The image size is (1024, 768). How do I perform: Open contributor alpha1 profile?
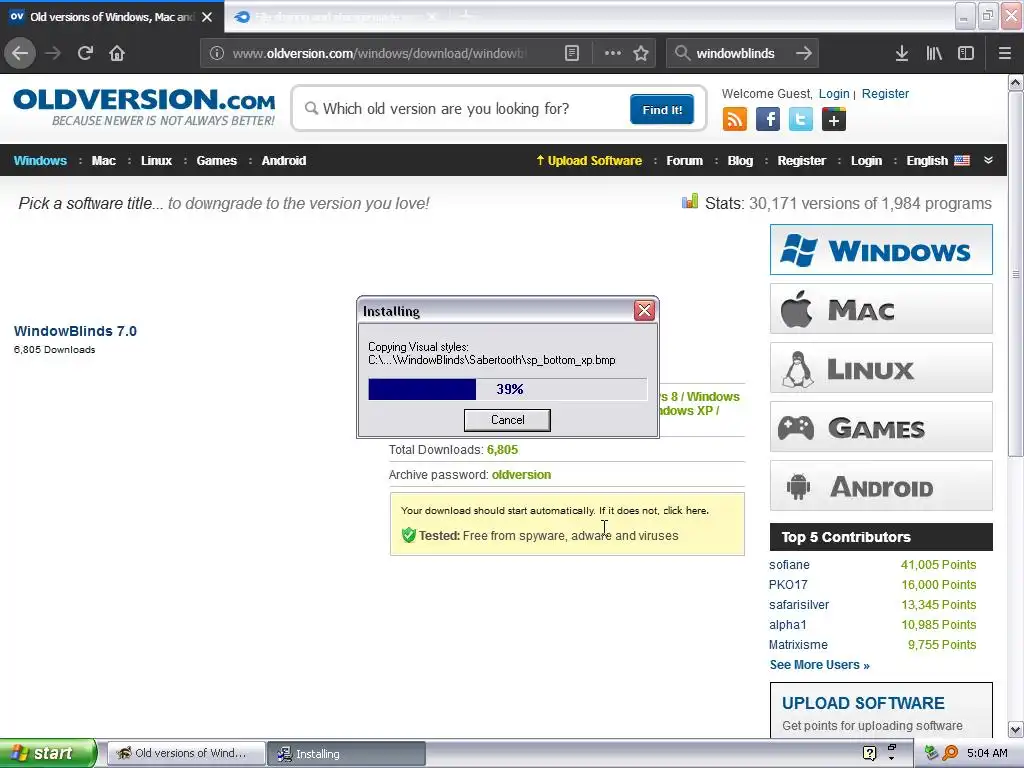click(788, 625)
